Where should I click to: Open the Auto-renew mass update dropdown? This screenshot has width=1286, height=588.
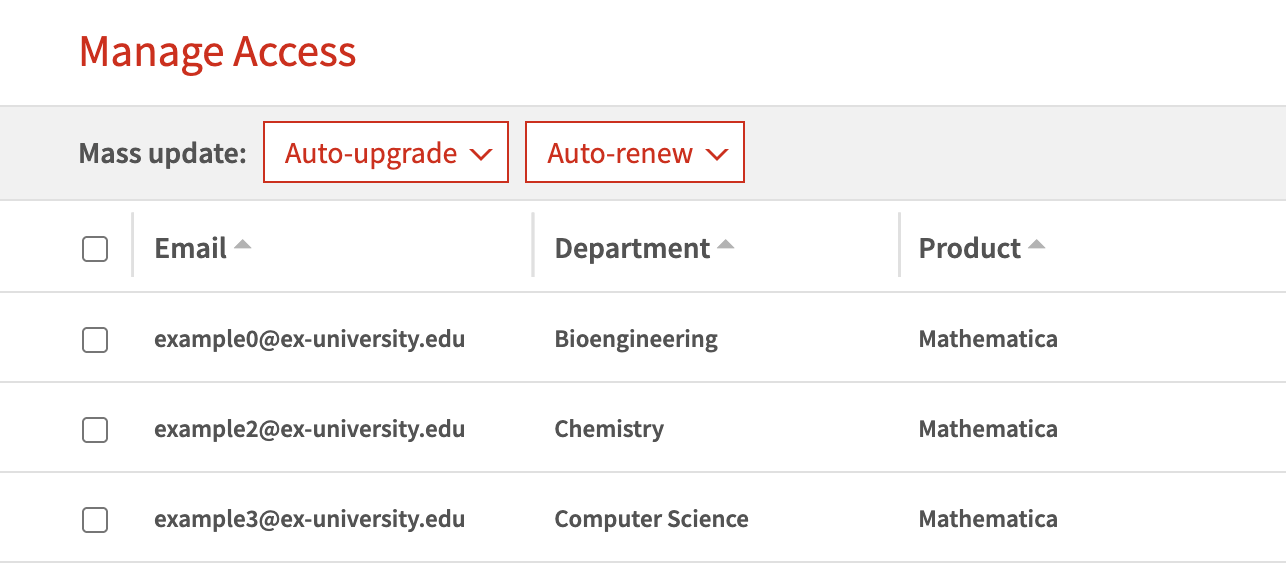tap(635, 152)
